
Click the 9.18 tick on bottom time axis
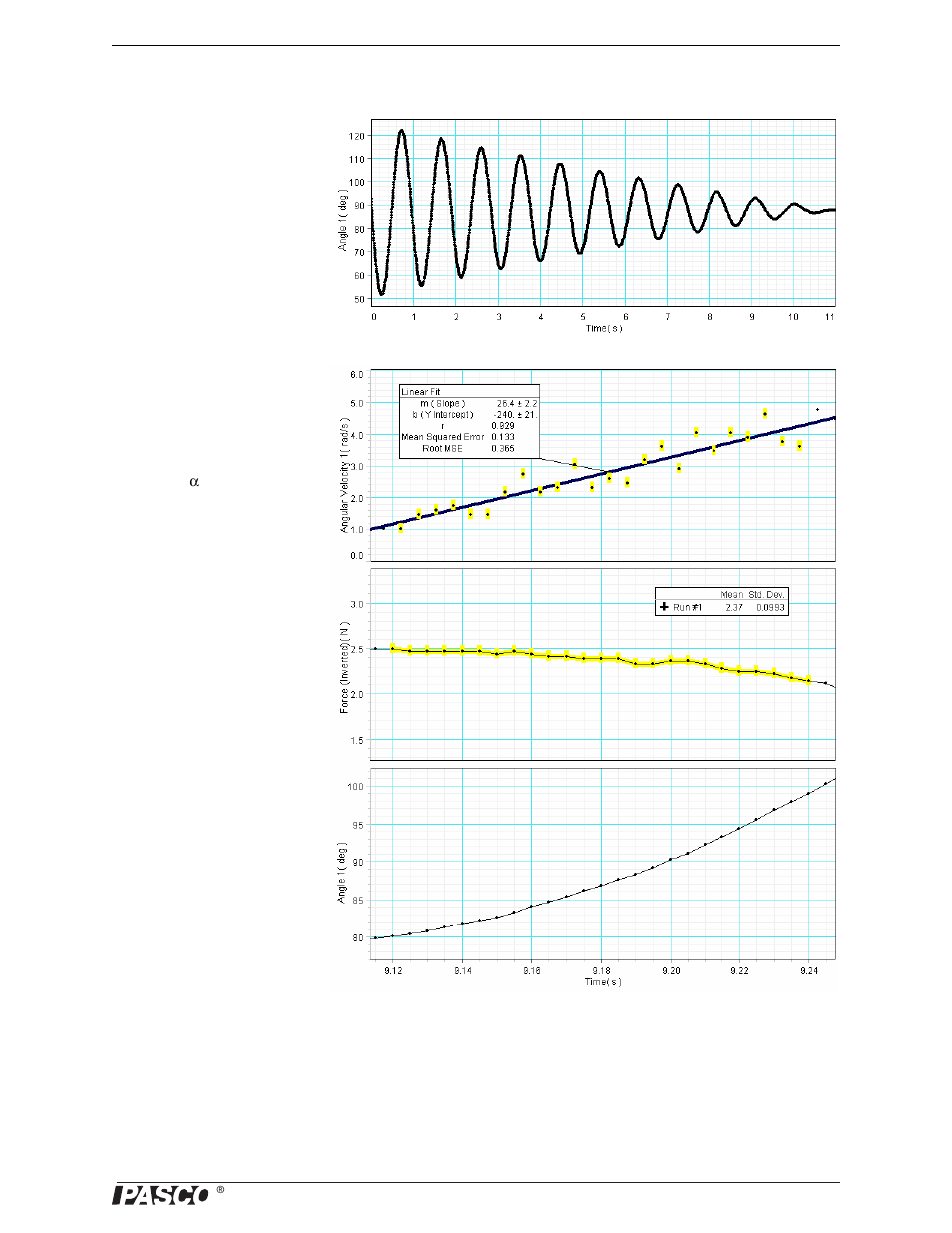click(x=602, y=970)
